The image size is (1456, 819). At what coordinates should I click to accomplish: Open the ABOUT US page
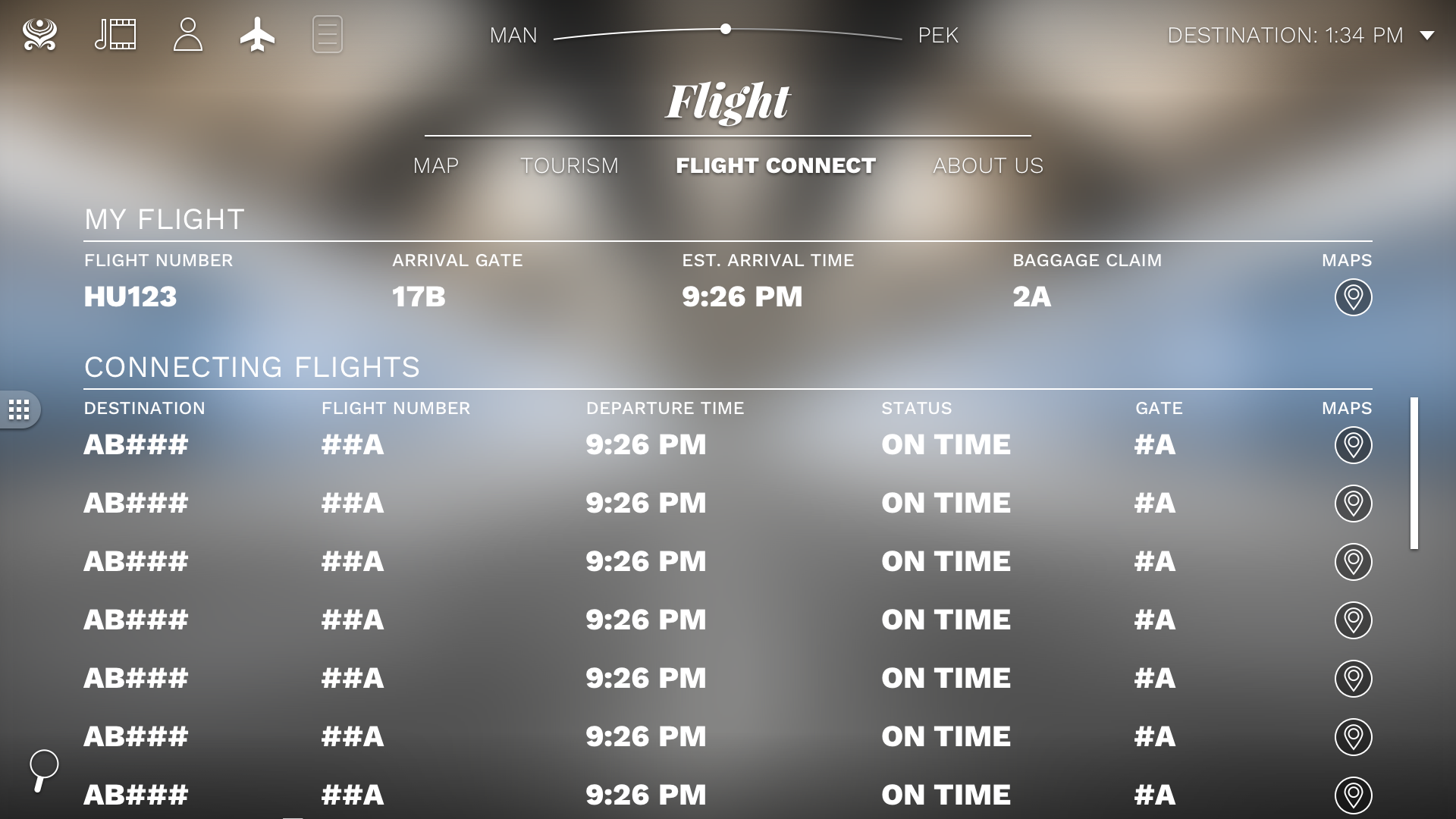[x=988, y=165]
